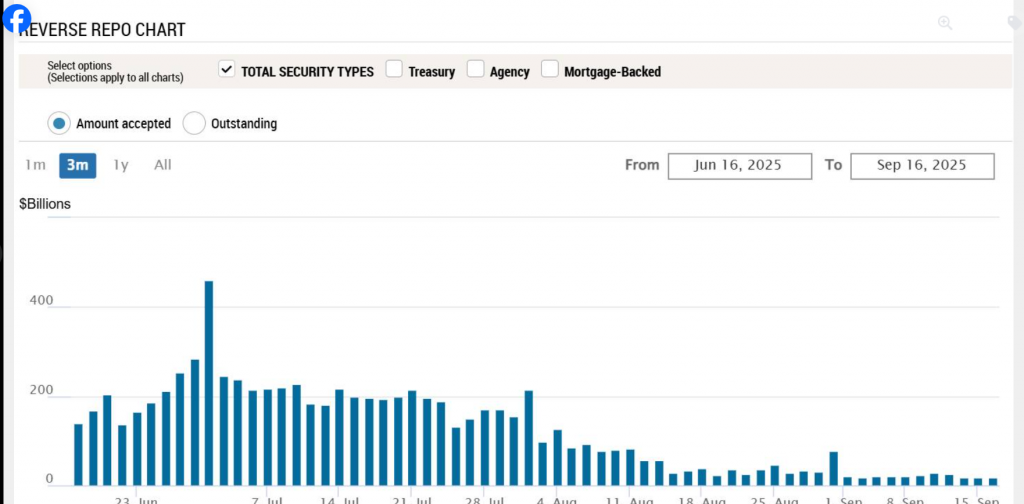Click the REVERSE REPO CHART heading
Image resolution: width=1024 pixels, height=504 pixels.
click(103, 30)
